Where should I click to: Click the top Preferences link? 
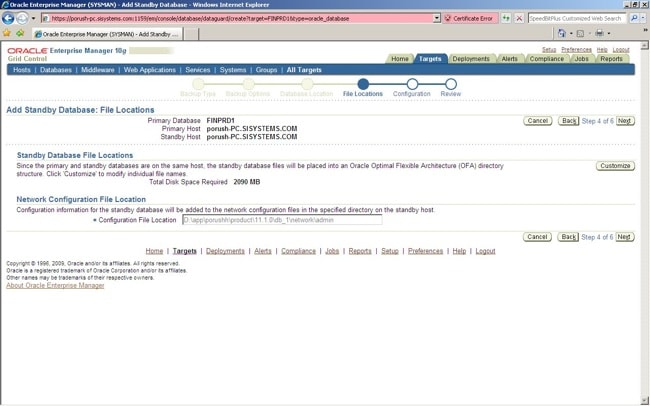pyautogui.click(x=576, y=50)
